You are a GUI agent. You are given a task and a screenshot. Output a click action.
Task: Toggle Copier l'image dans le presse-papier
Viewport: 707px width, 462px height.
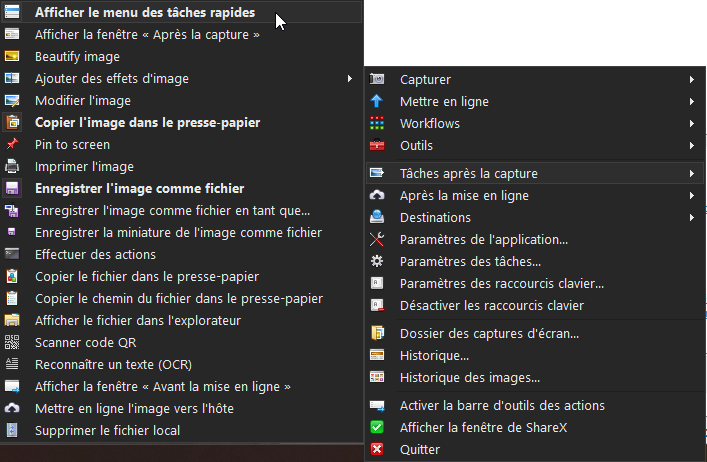tap(147, 123)
